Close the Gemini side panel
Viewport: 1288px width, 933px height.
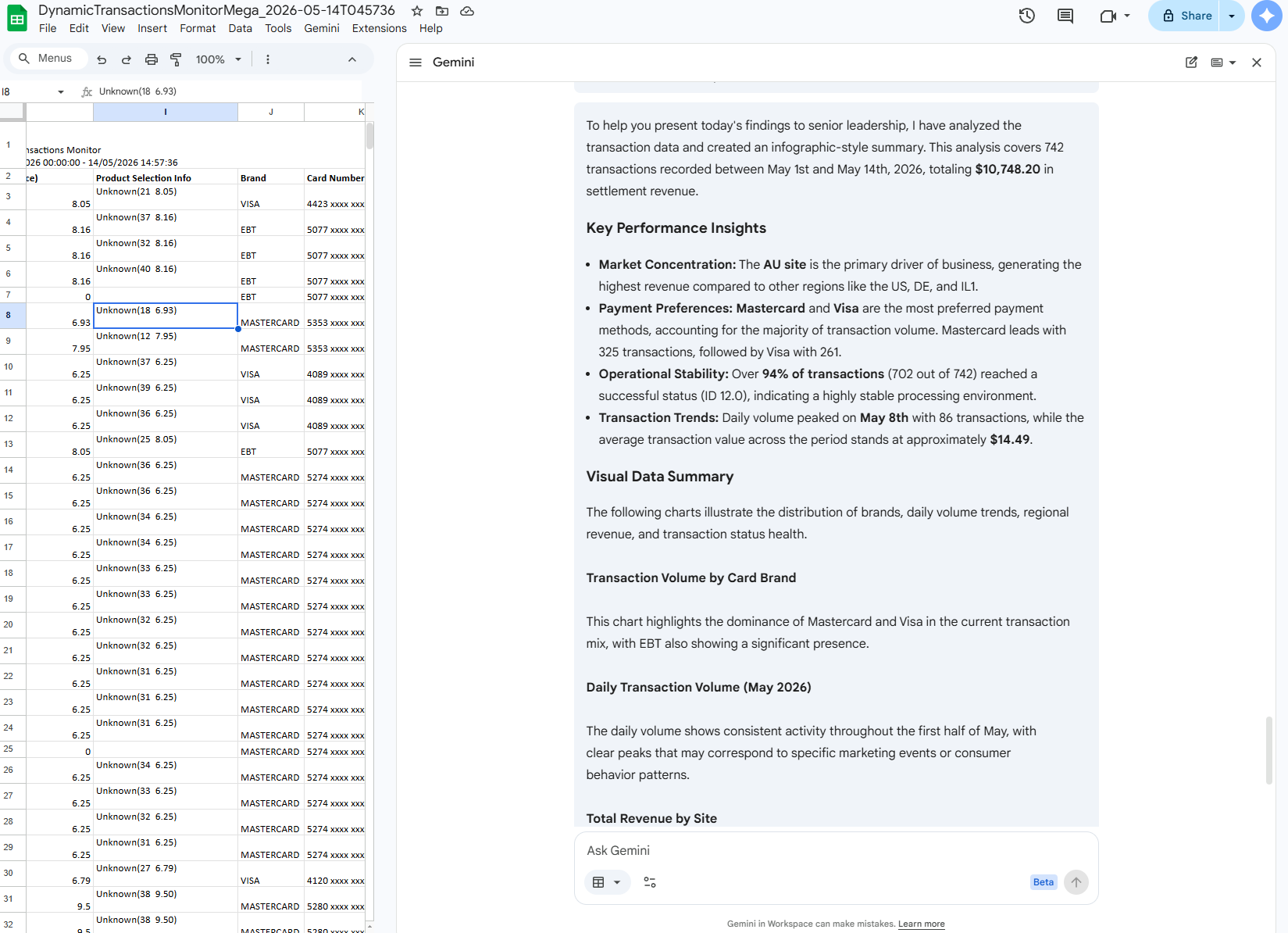[x=1257, y=63]
